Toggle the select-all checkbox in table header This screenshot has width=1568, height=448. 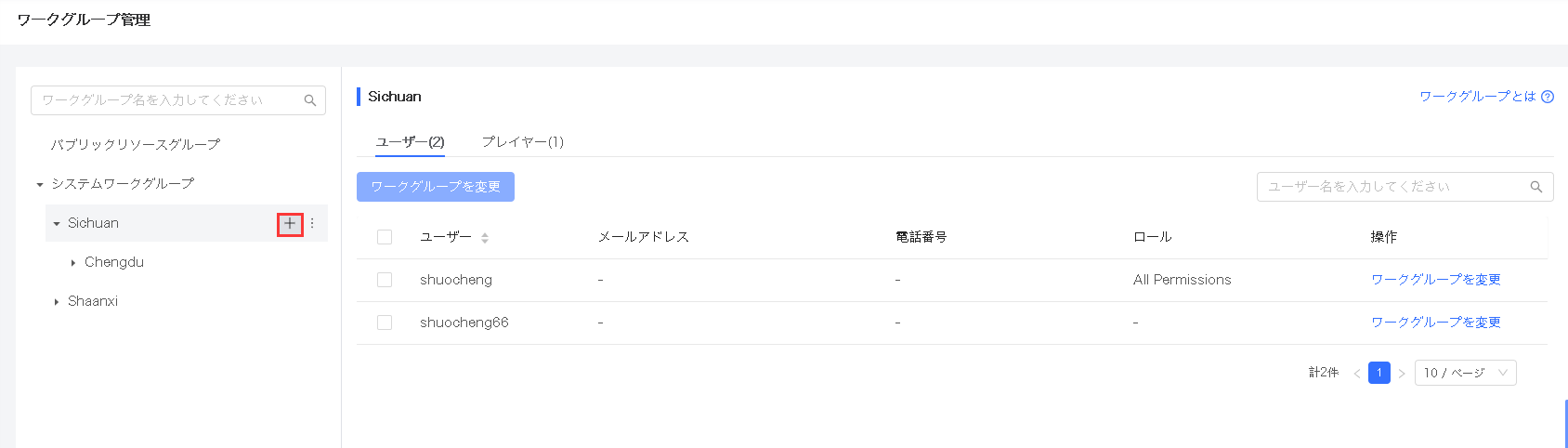(x=385, y=237)
